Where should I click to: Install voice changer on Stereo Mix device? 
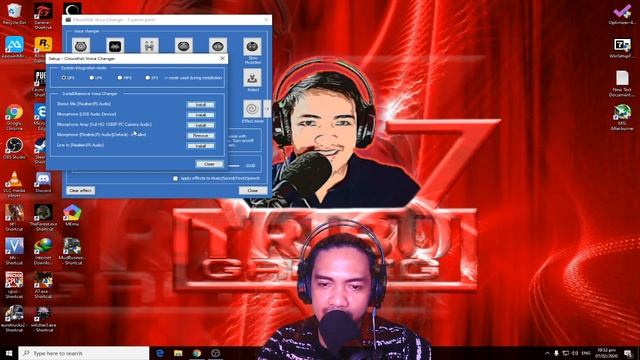pos(200,105)
